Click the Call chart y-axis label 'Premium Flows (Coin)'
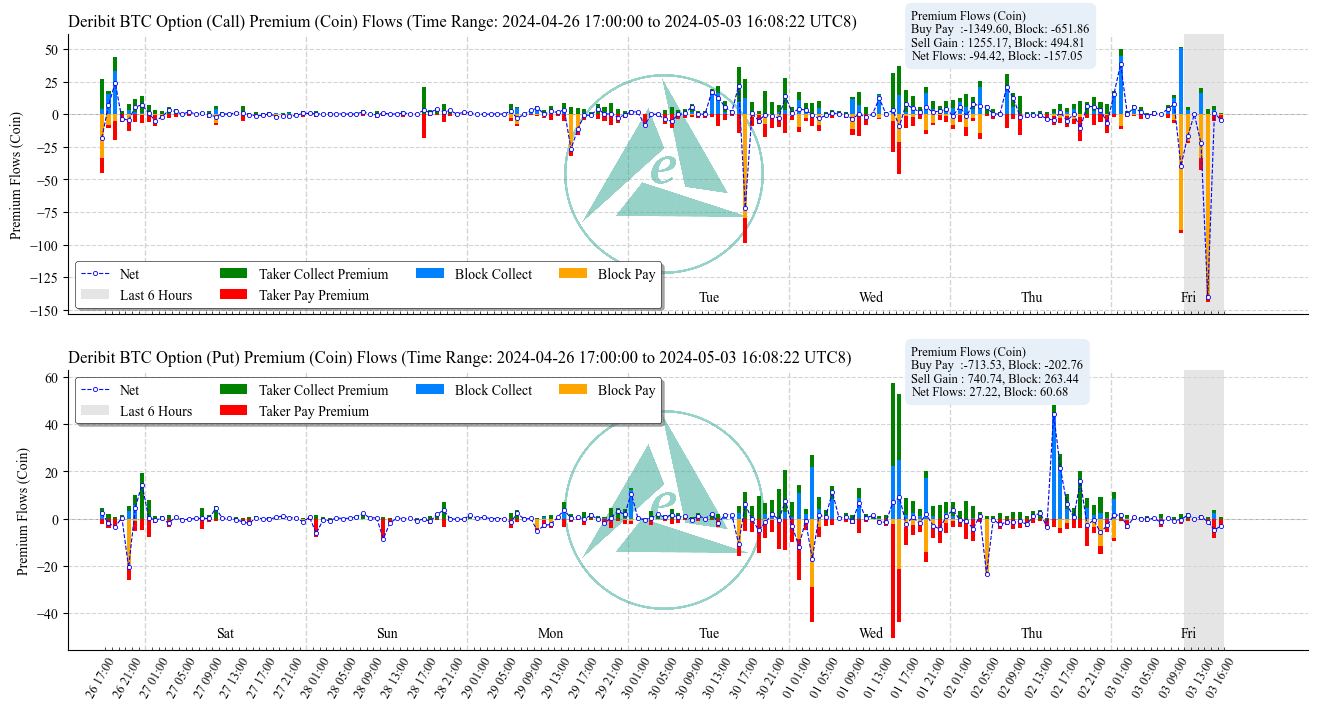Screen dimensions: 1318x710 (16, 174)
